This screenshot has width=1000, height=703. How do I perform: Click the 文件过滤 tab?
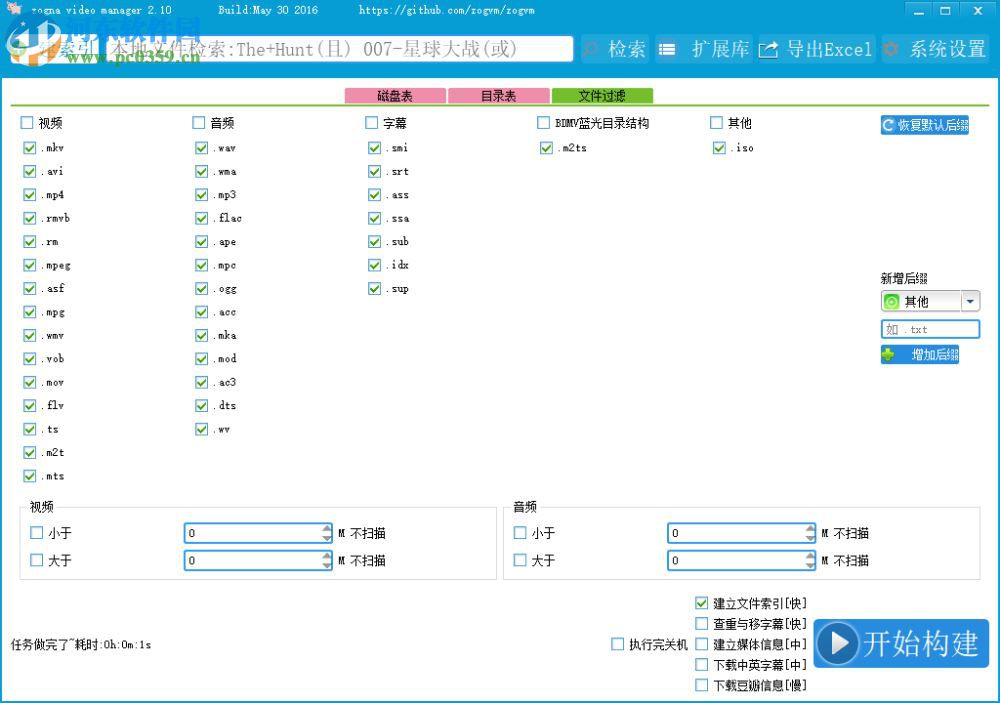[x=604, y=95]
